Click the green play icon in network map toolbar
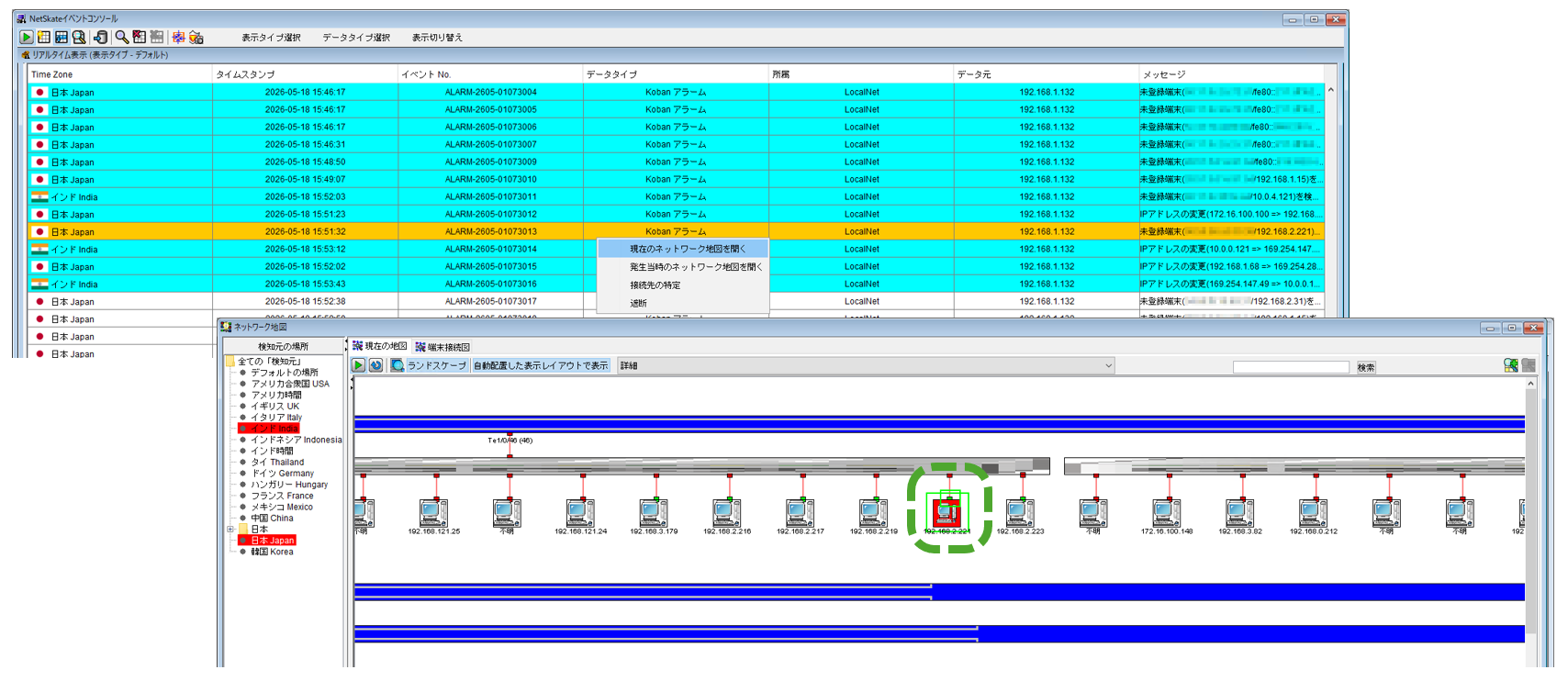This screenshot has height=681, width=1568. click(359, 365)
